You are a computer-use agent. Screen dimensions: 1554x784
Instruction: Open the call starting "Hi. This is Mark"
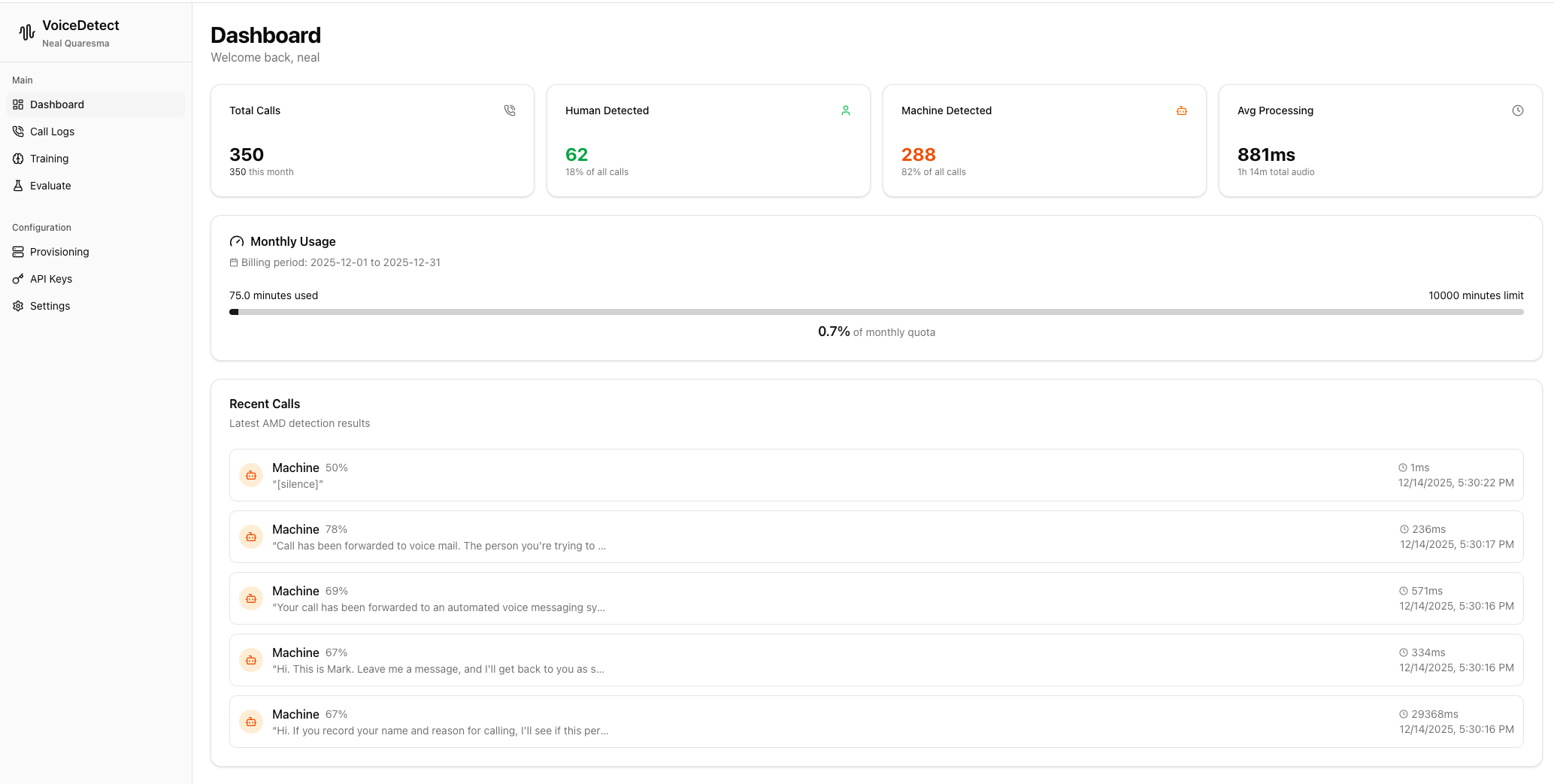[876, 660]
